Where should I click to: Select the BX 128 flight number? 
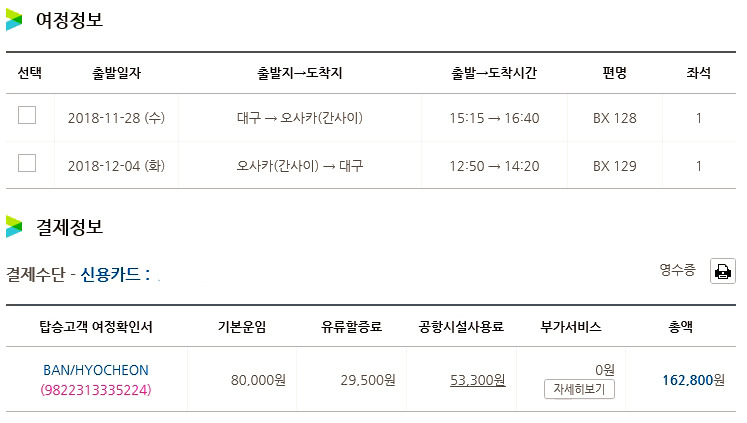pyautogui.click(x=614, y=118)
